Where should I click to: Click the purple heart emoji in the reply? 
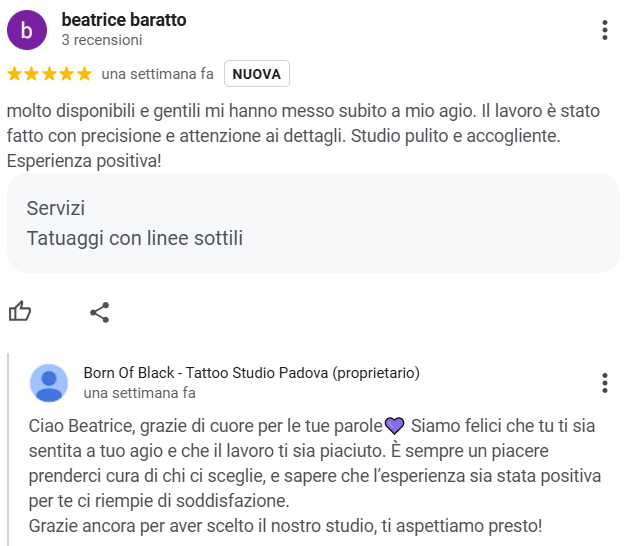[x=394, y=426]
